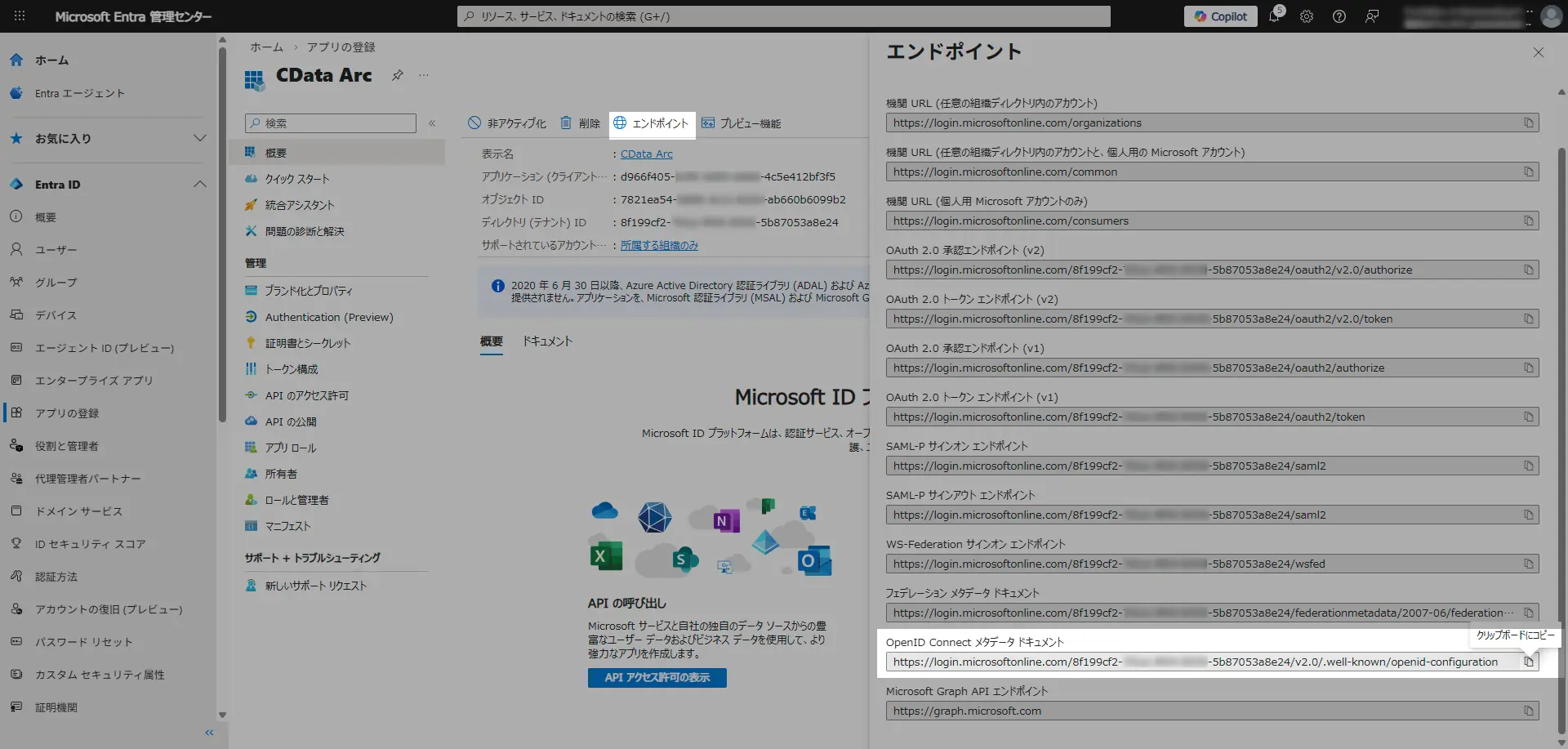The width and height of the screenshot is (1568, 749).
Task: Copy the OAuth 2.0 v1 authorize endpoint
Action: point(1528,368)
